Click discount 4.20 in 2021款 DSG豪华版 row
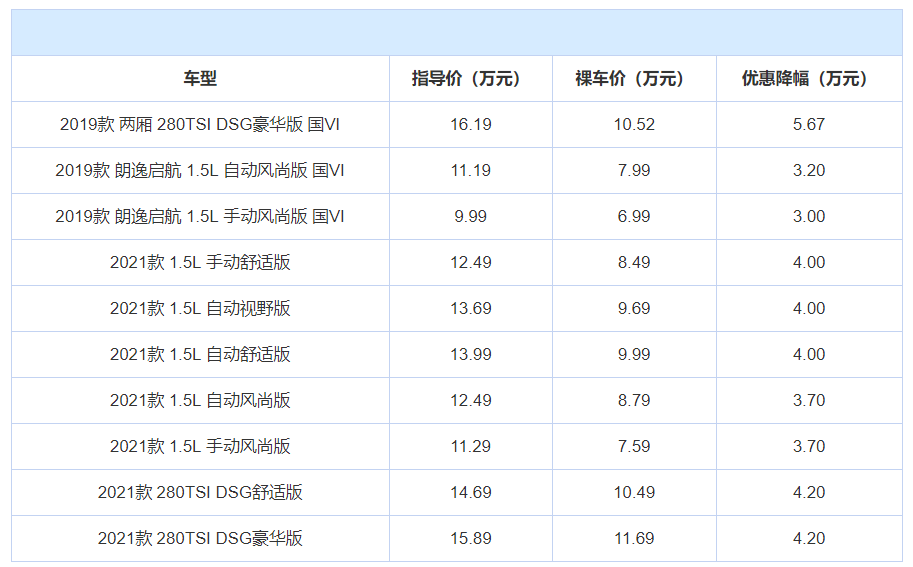 point(809,538)
